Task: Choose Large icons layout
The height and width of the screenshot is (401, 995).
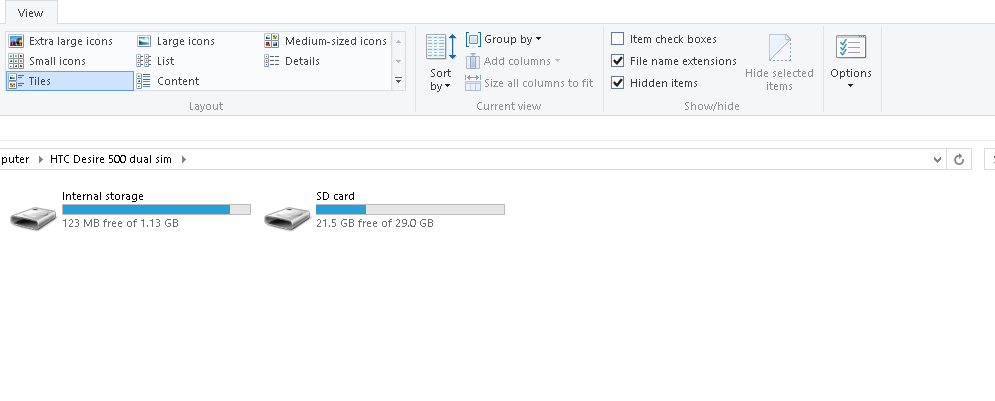Action: tap(176, 41)
